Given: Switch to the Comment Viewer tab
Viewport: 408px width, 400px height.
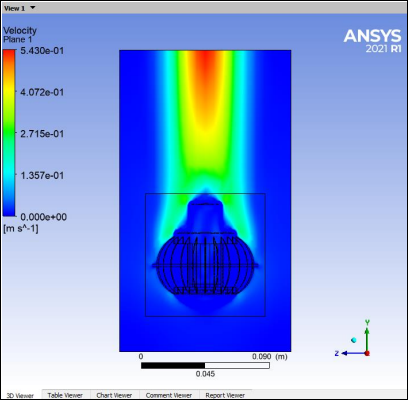Looking at the screenshot, I should [169, 395].
